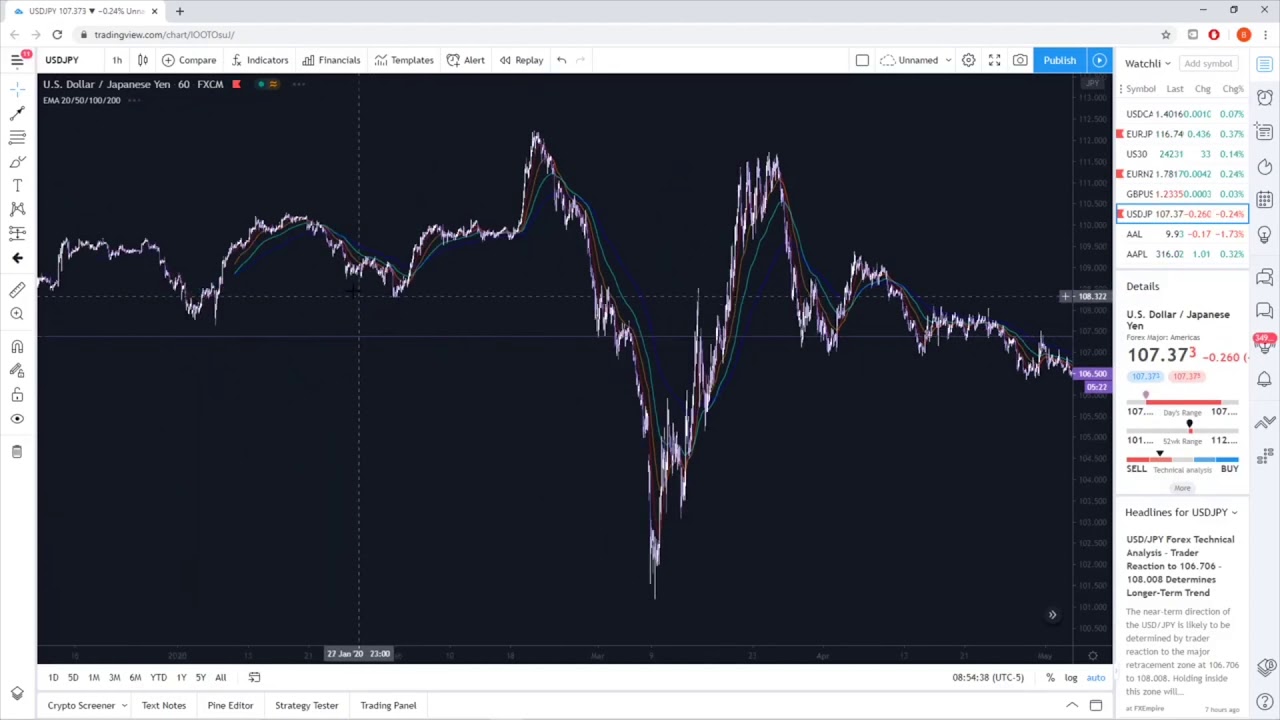
Task: Select EURJP row in watchlist
Action: (1182, 134)
